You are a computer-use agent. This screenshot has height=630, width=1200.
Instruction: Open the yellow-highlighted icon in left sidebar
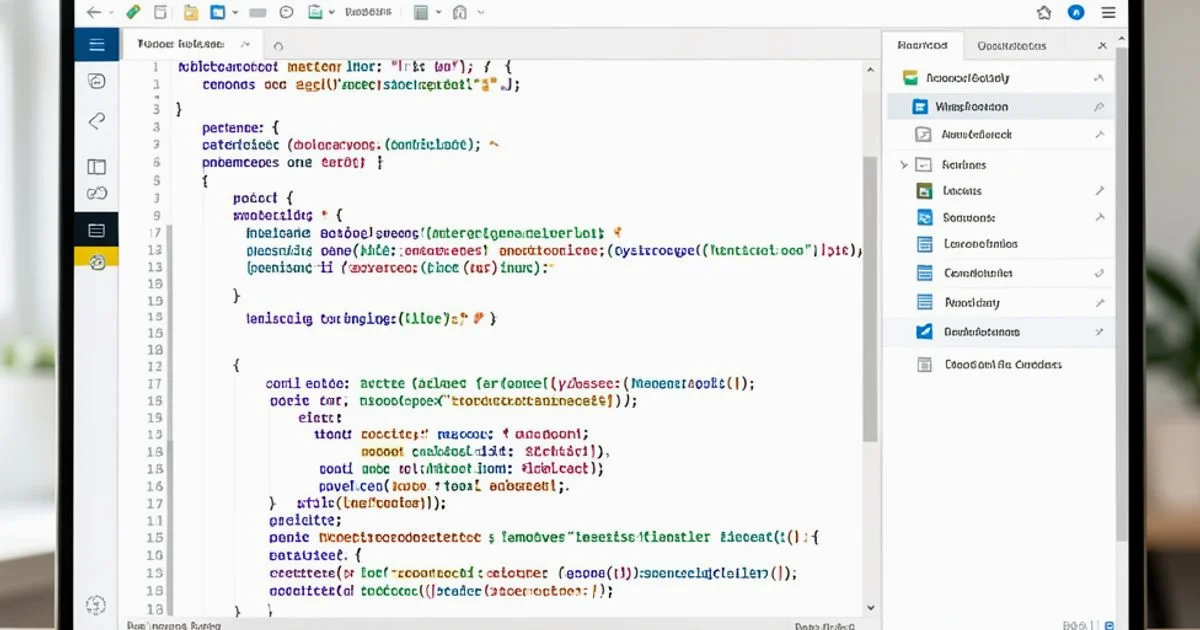pyautogui.click(x=97, y=261)
